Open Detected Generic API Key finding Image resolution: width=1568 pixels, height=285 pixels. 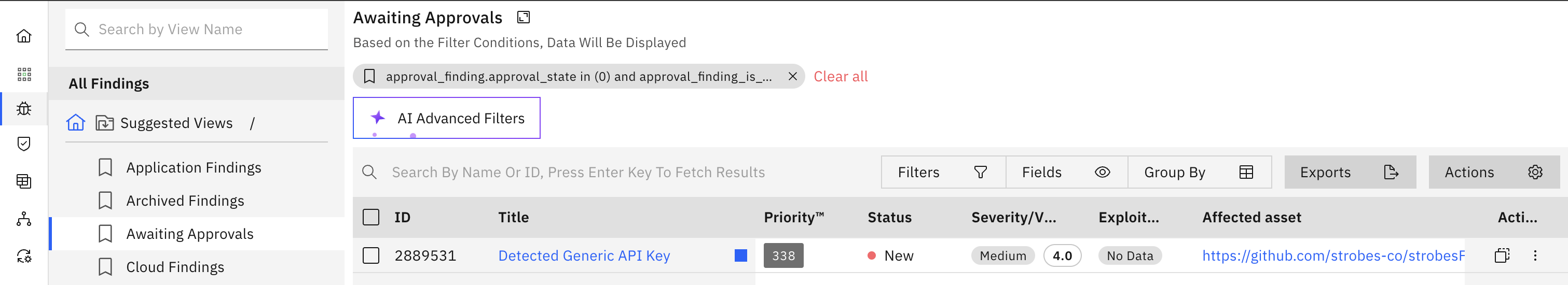coord(584,256)
